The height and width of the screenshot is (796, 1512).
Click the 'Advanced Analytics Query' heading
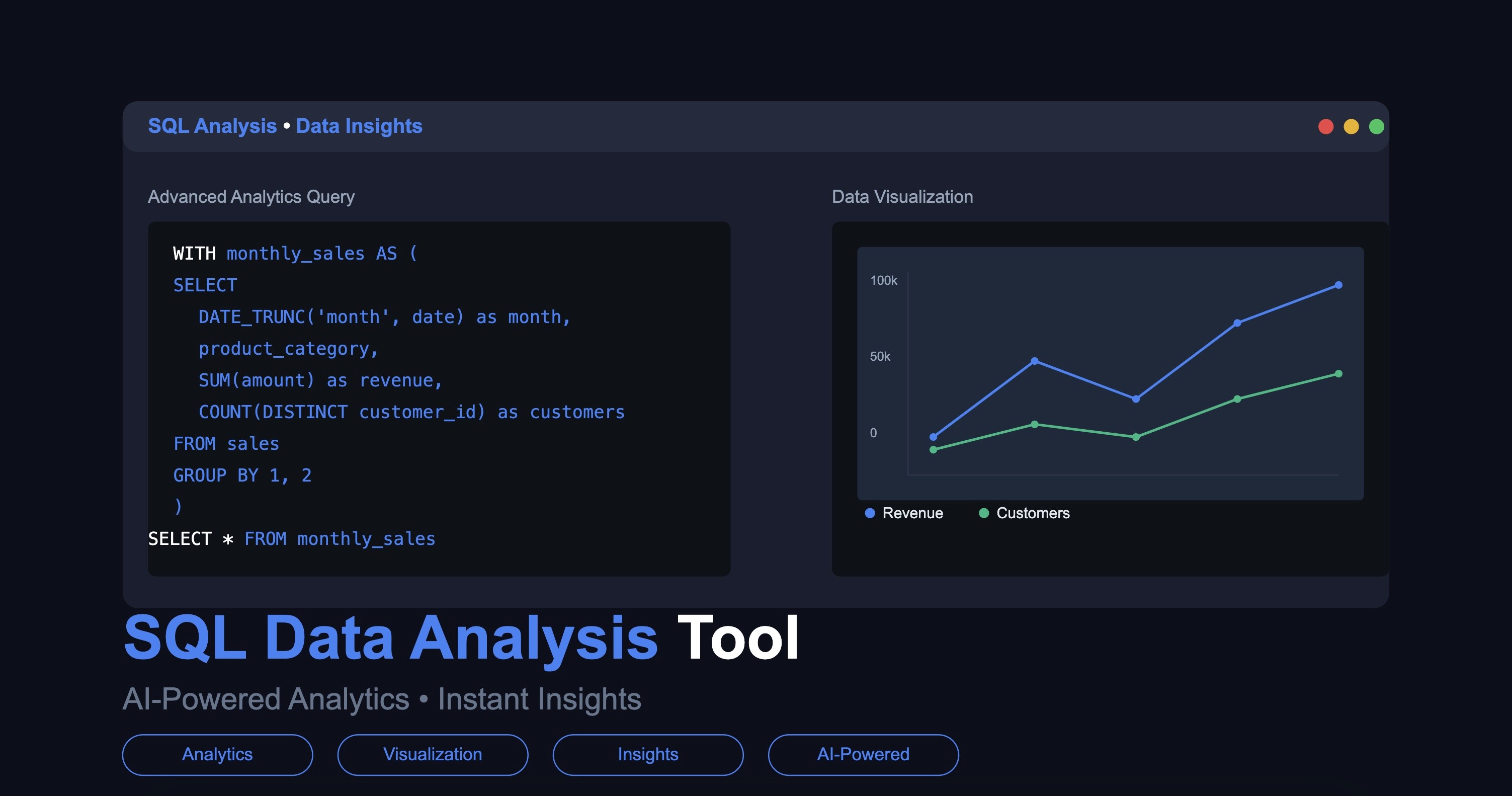click(x=251, y=197)
